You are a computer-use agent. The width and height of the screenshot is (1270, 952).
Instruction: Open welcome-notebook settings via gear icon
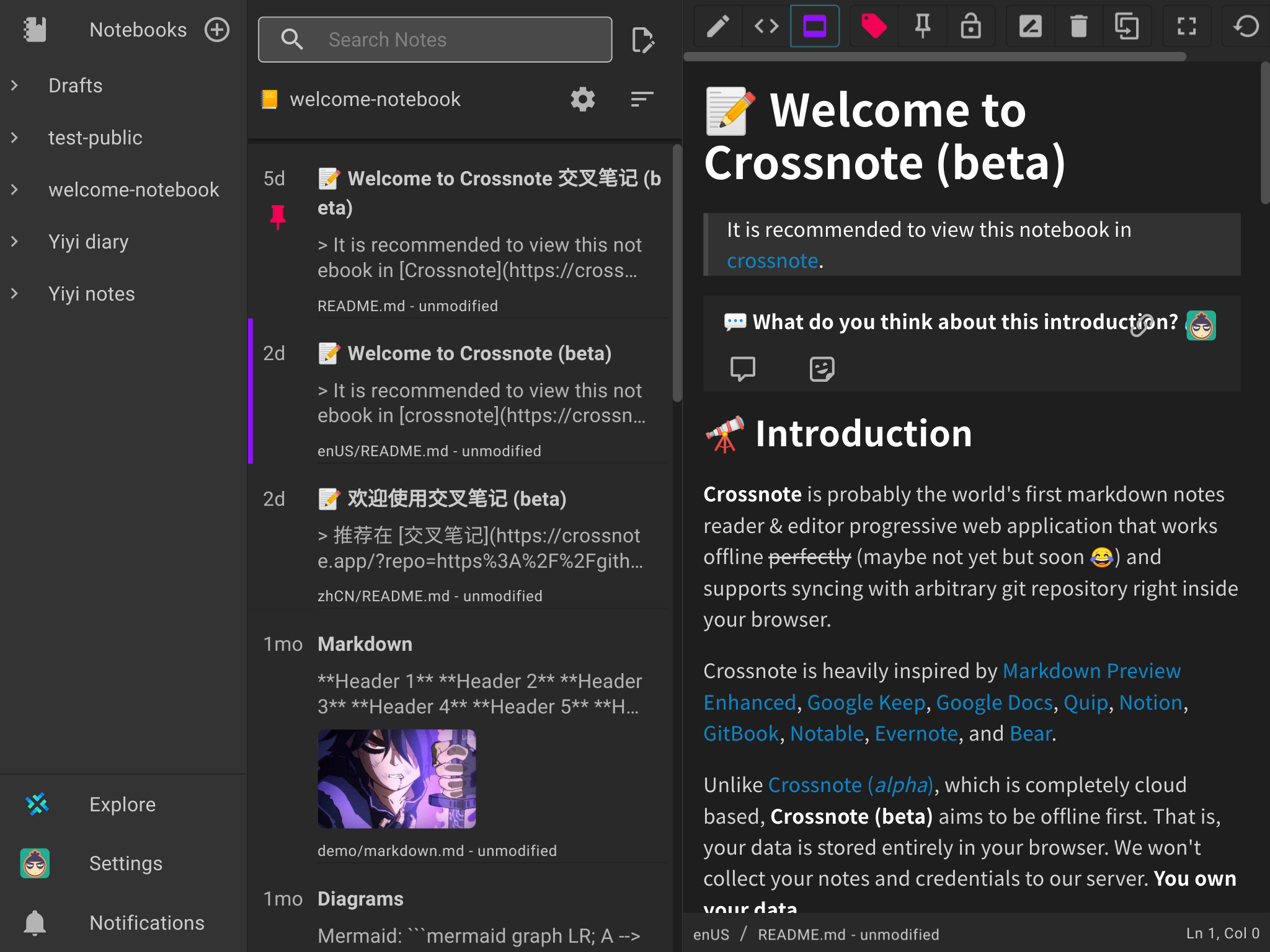[x=582, y=99]
